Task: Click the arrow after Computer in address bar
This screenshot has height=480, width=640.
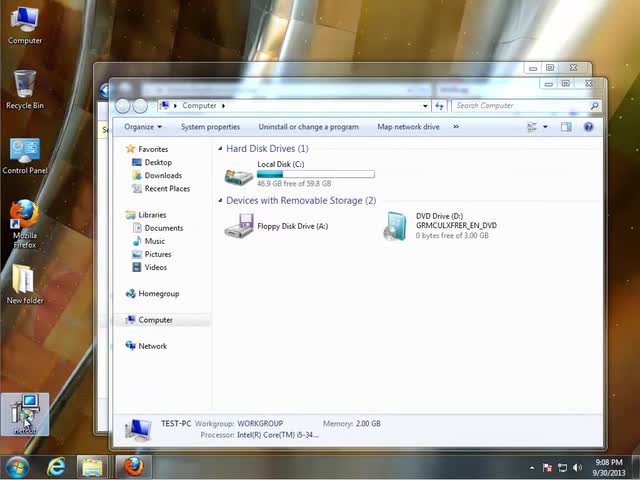Action: (x=223, y=106)
